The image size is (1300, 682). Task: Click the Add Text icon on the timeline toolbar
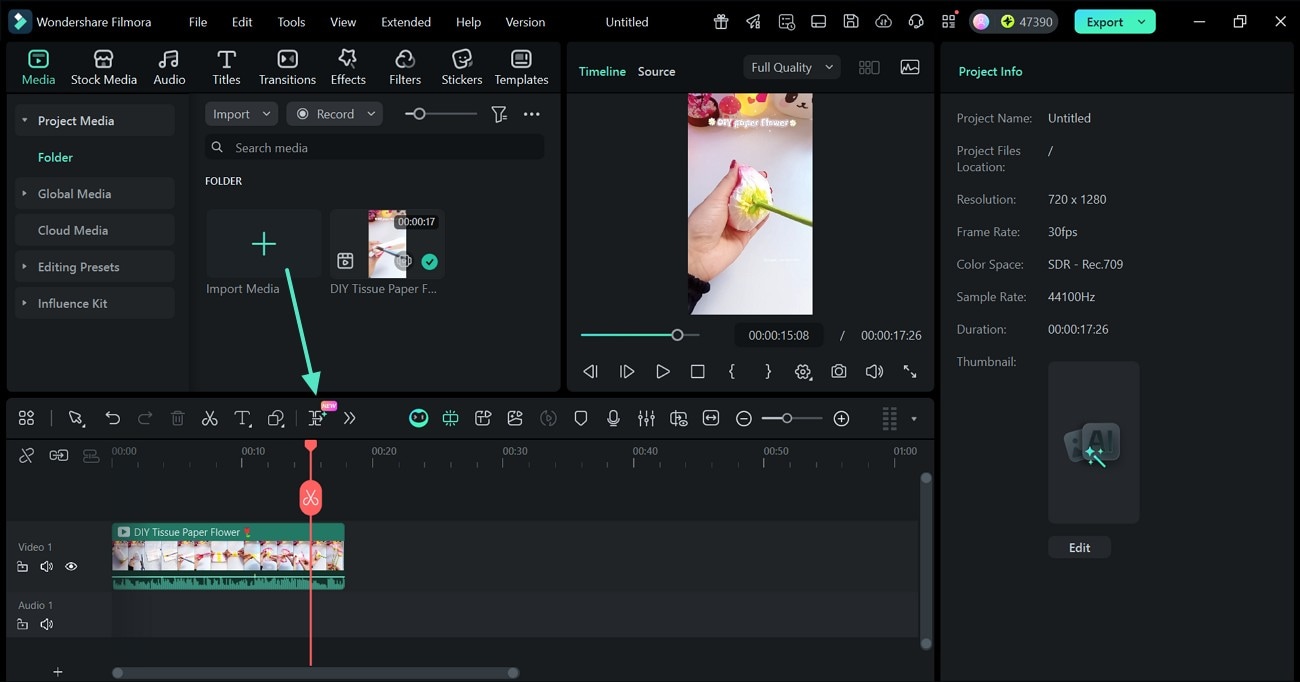242,417
